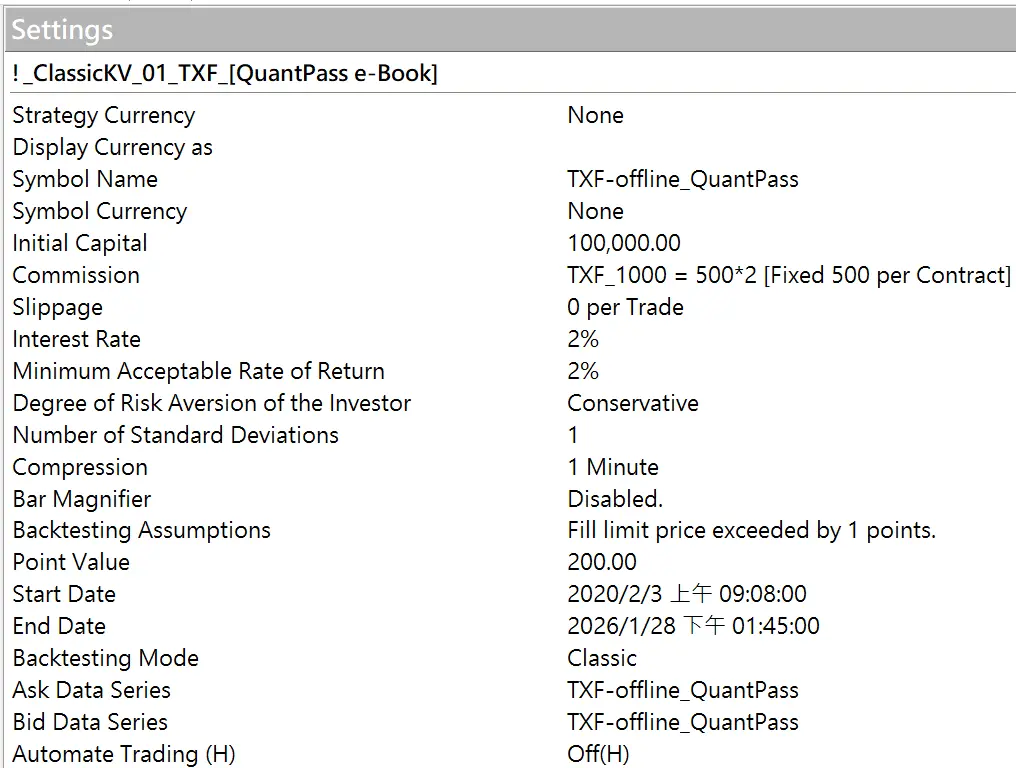This screenshot has width=1016, height=768.
Task: Click the Number of Standard Deviations label
Action: pos(175,435)
